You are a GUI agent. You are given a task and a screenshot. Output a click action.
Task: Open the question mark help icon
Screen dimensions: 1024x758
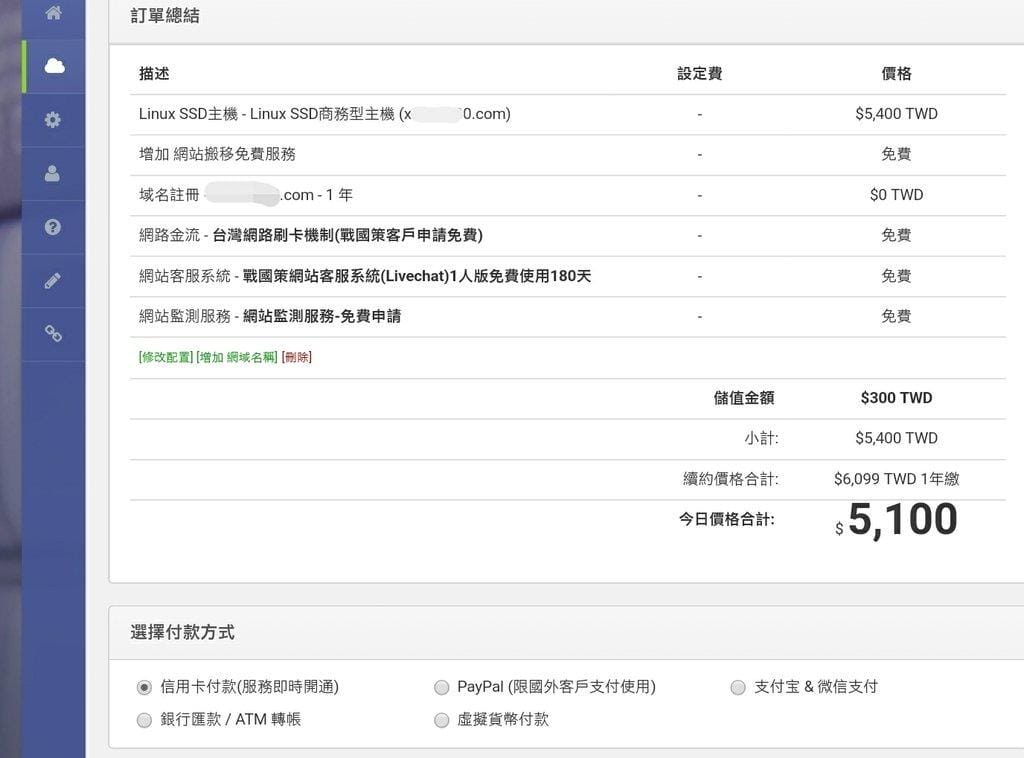(53, 227)
